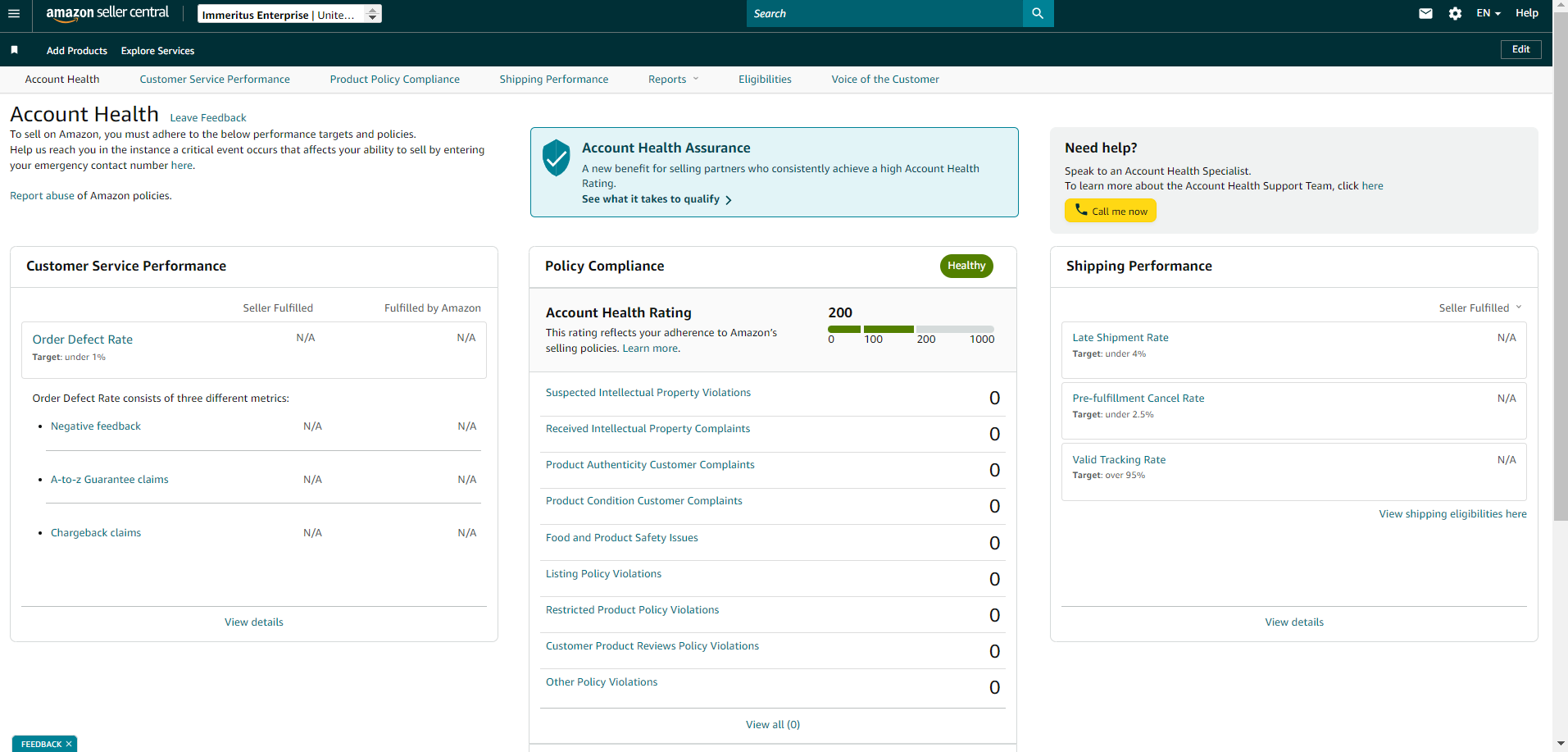Open the settings gear icon
This screenshot has width=1568, height=752.
pyautogui.click(x=1455, y=13)
